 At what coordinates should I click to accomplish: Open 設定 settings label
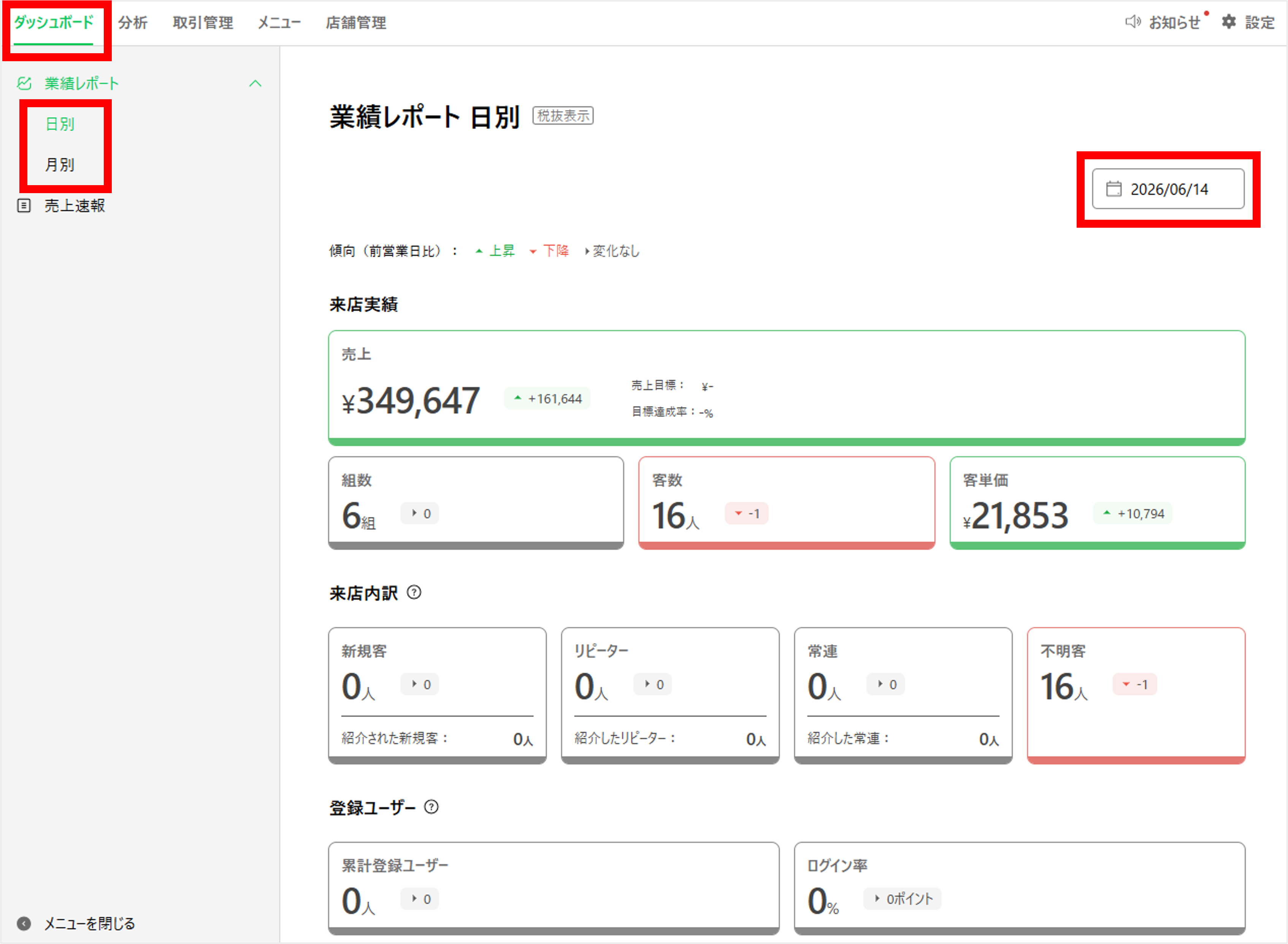1259,22
